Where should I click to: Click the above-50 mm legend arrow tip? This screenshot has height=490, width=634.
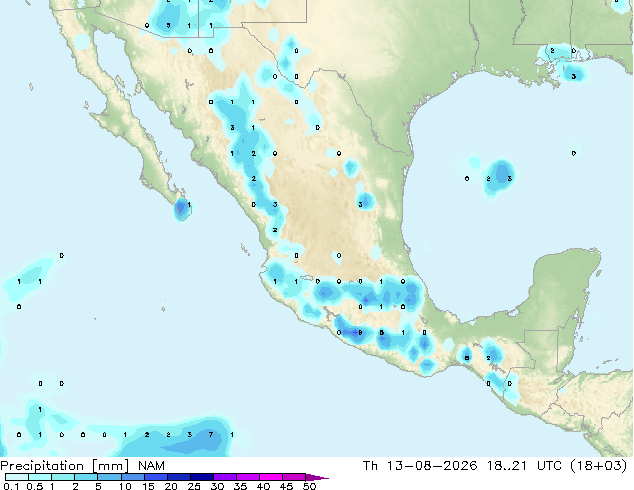click(317, 477)
